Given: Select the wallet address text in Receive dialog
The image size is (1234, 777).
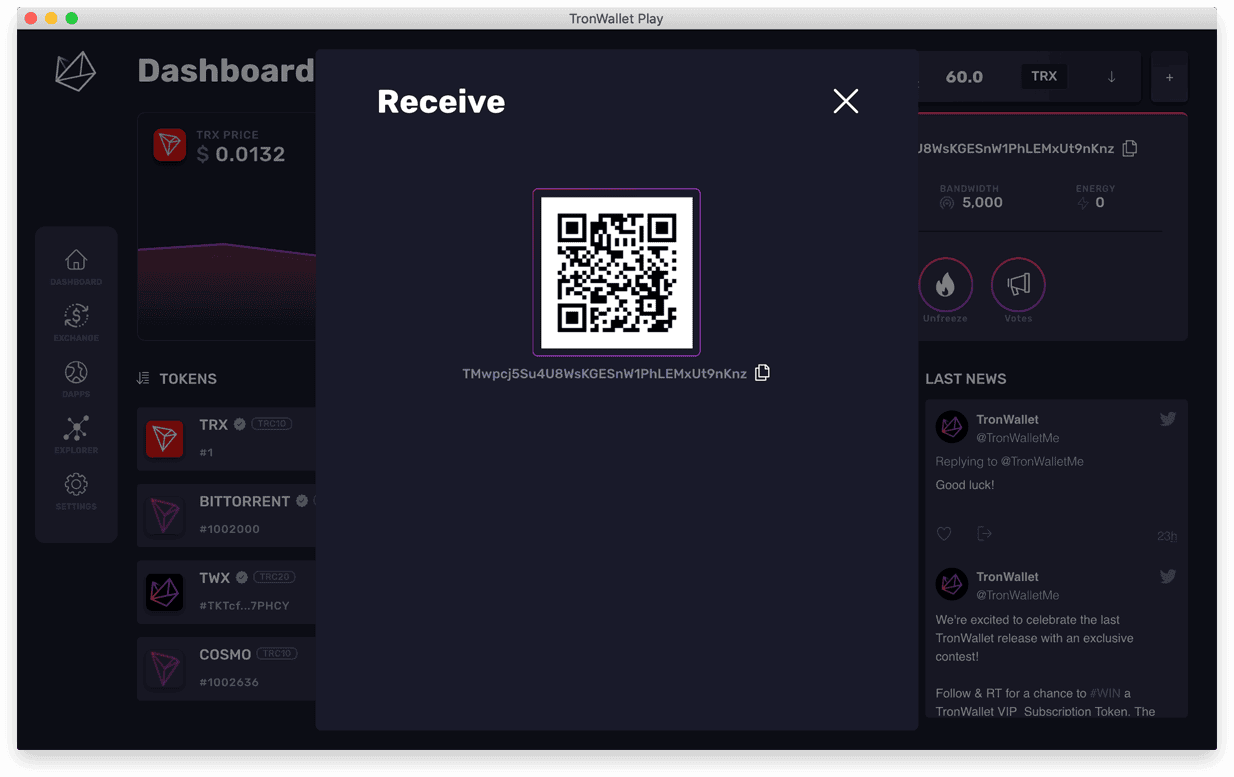Looking at the screenshot, I should click(x=604, y=374).
